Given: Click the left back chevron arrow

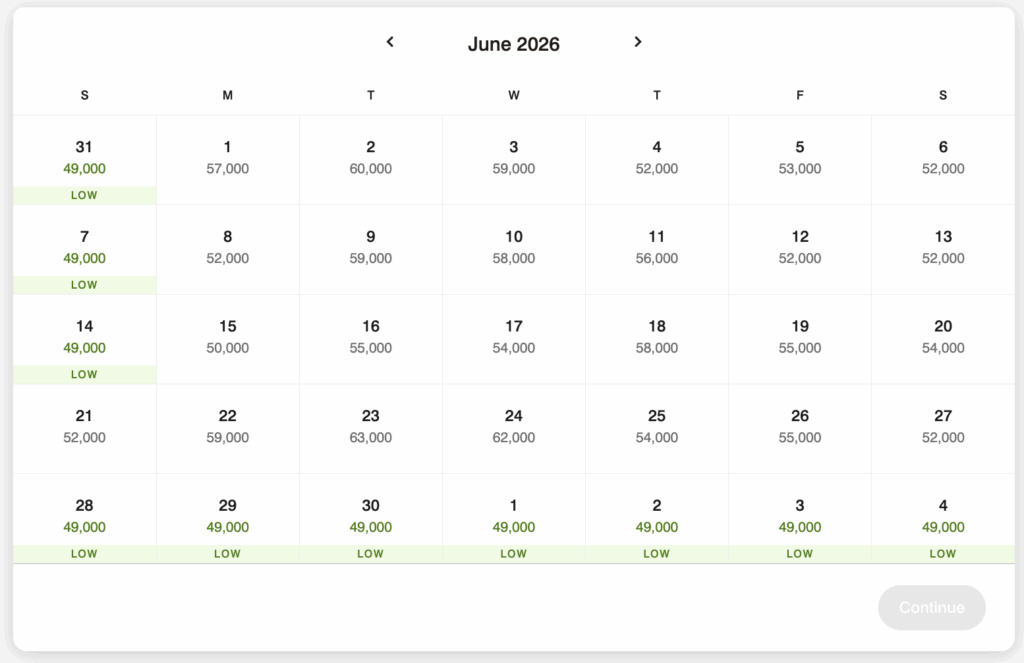Looking at the screenshot, I should point(390,42).
